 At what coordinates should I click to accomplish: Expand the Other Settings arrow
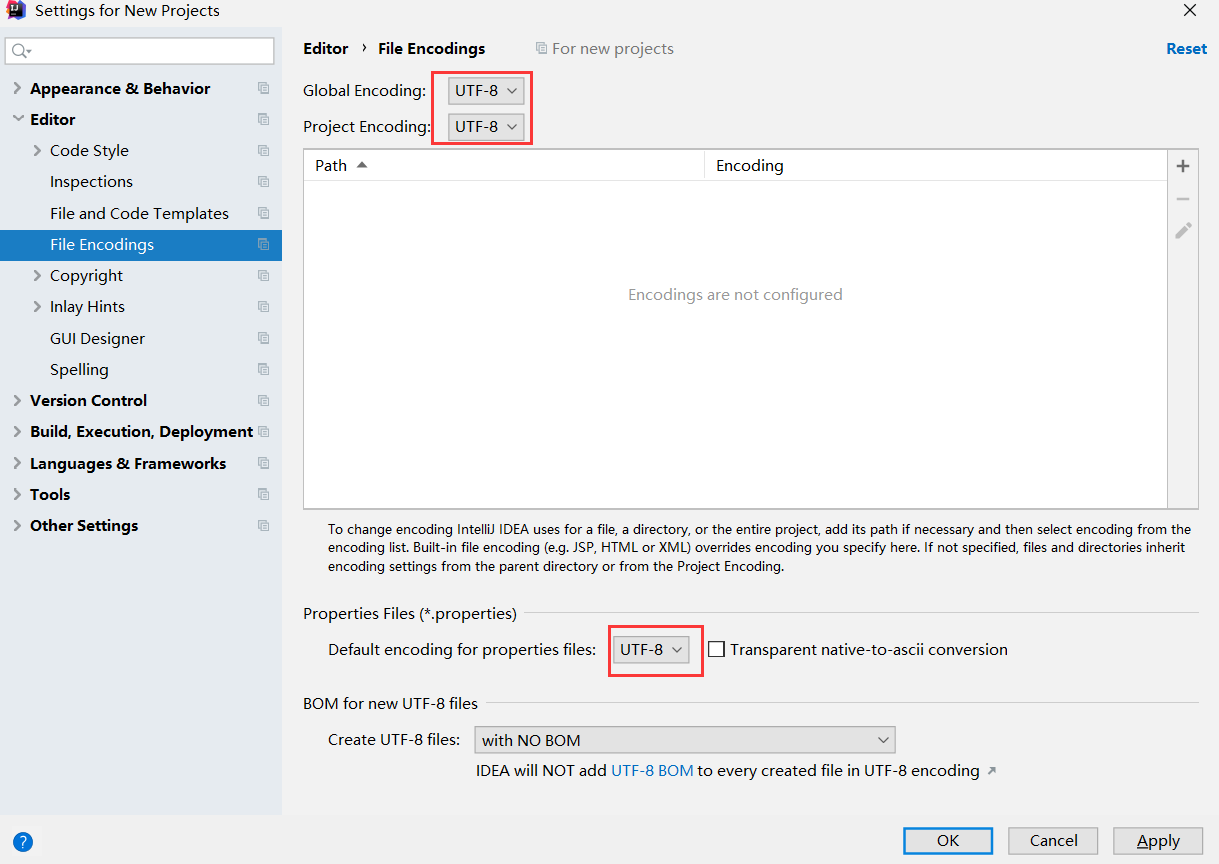(17, 525)
